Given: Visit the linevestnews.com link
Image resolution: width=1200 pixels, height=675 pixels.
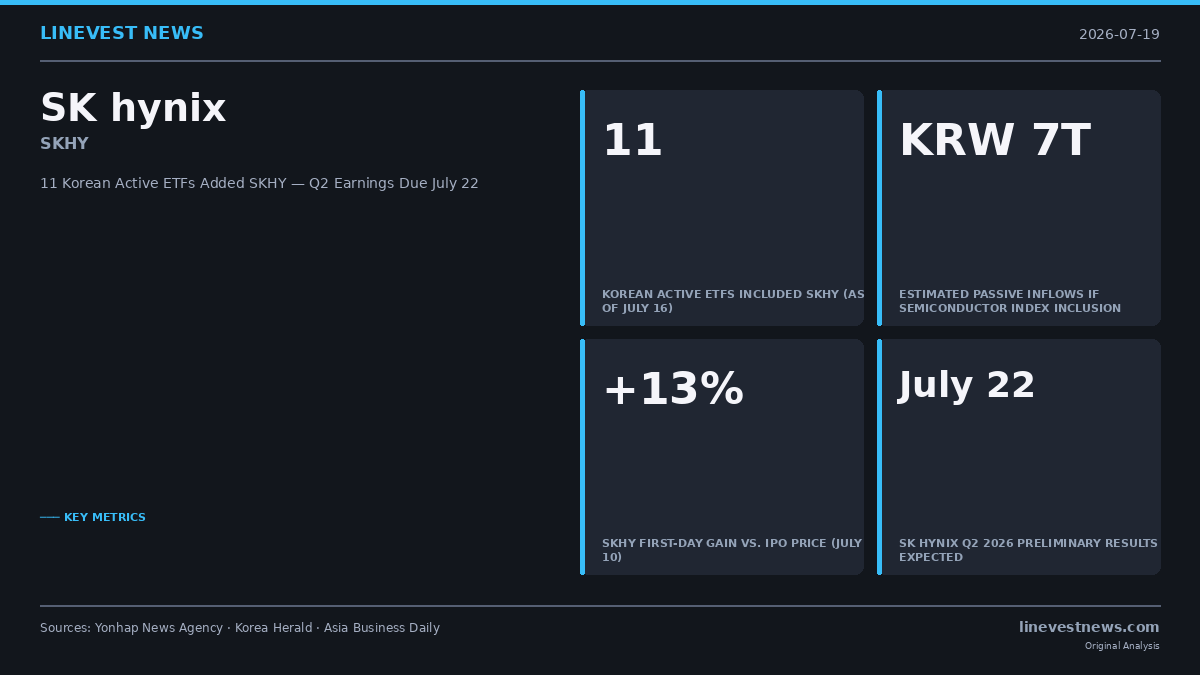Looking at the screenshot, I should (x=1089, y=627).
